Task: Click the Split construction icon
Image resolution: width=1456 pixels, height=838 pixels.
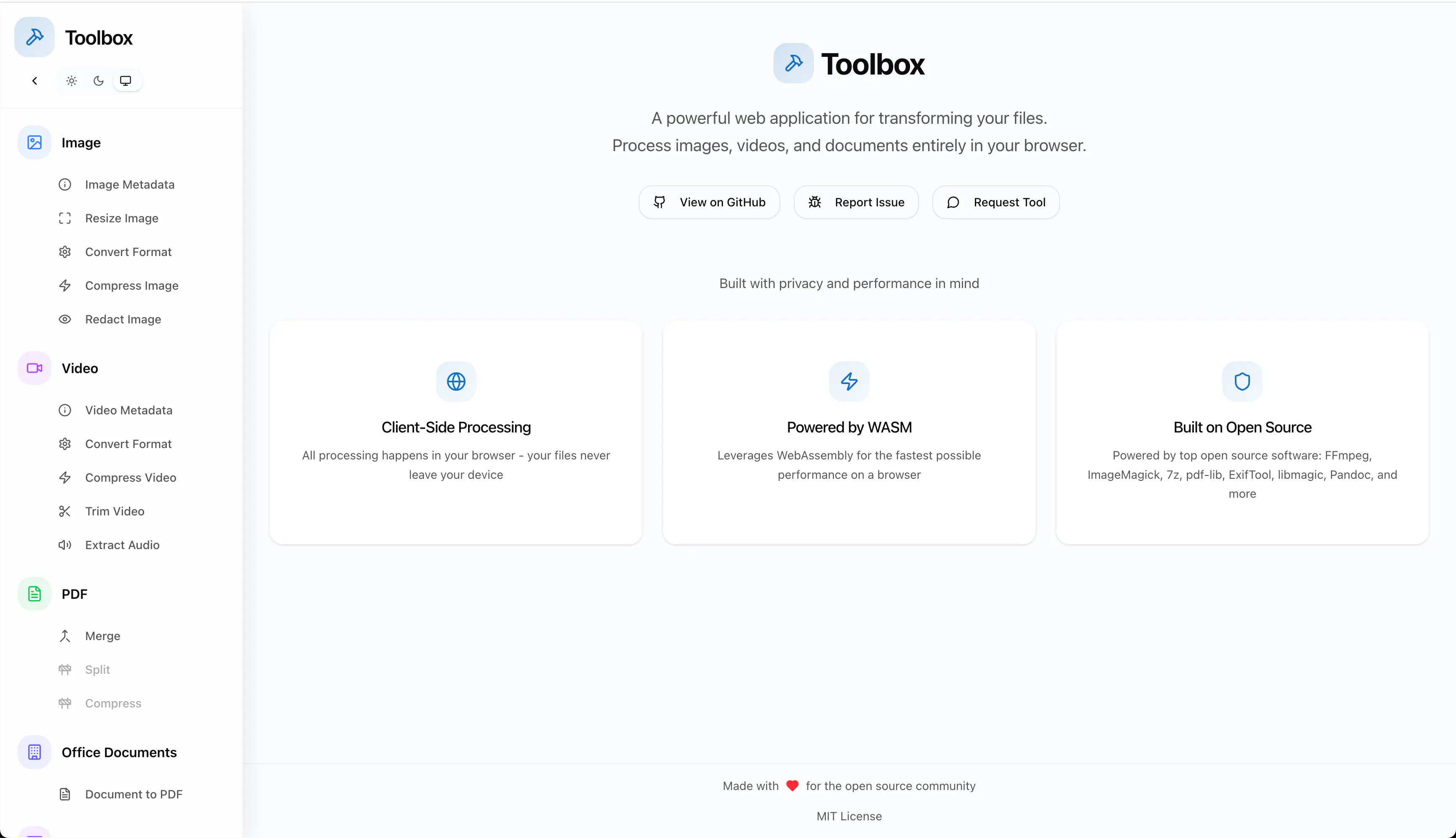Action: pos(65,670)
